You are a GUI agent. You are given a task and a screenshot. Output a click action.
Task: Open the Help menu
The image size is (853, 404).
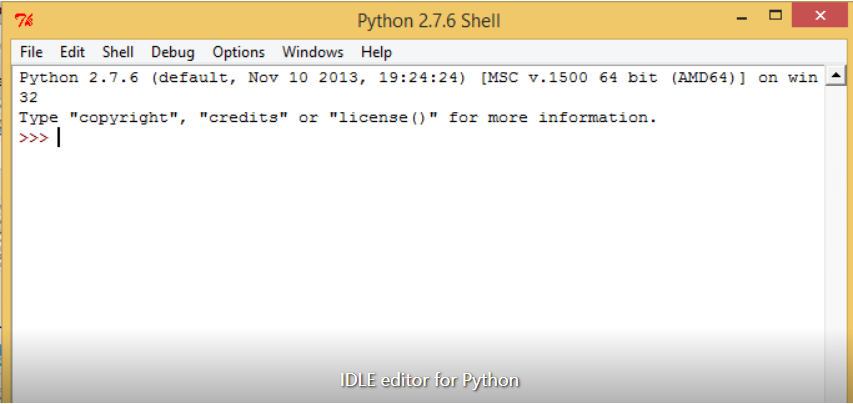point(376,52)
